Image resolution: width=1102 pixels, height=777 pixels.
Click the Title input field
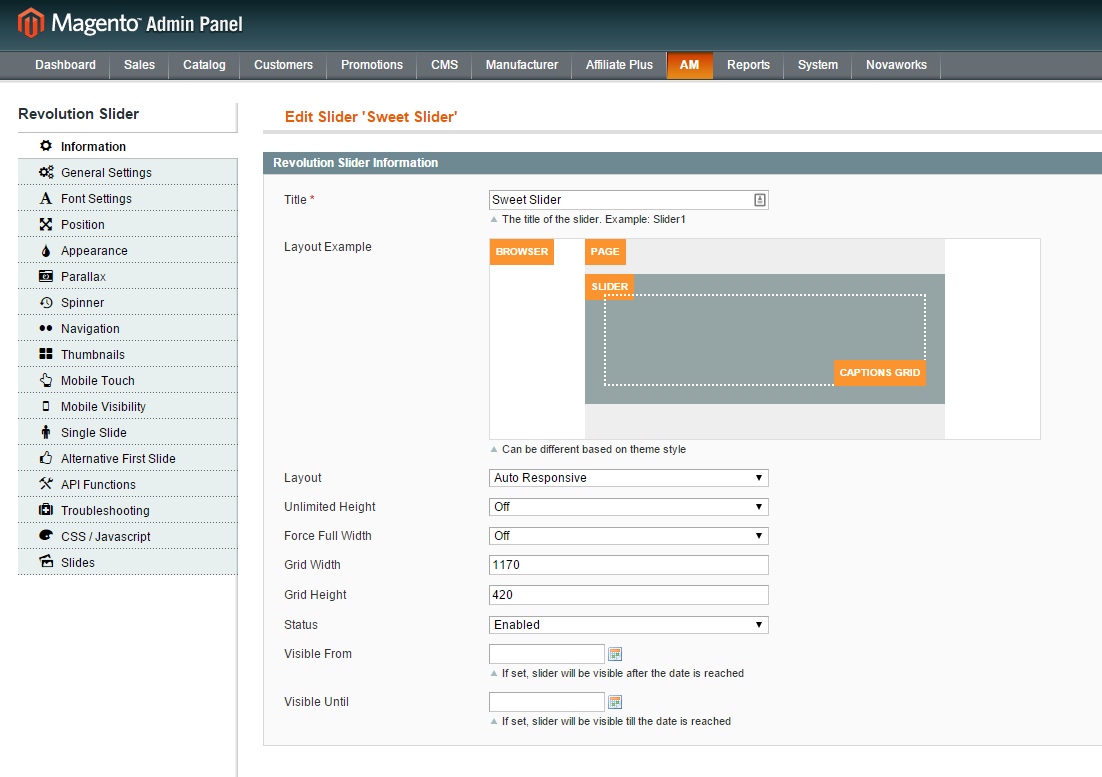coord(628,200)
